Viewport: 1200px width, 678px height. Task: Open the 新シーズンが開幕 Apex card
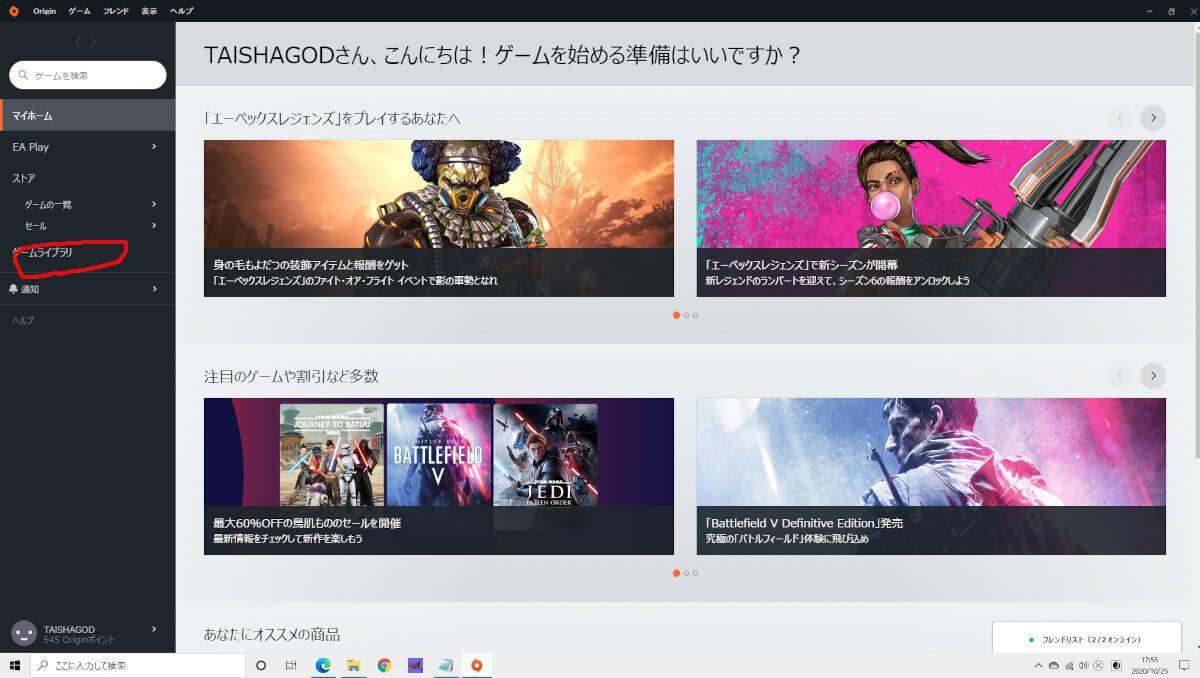(x=931, y=218)
